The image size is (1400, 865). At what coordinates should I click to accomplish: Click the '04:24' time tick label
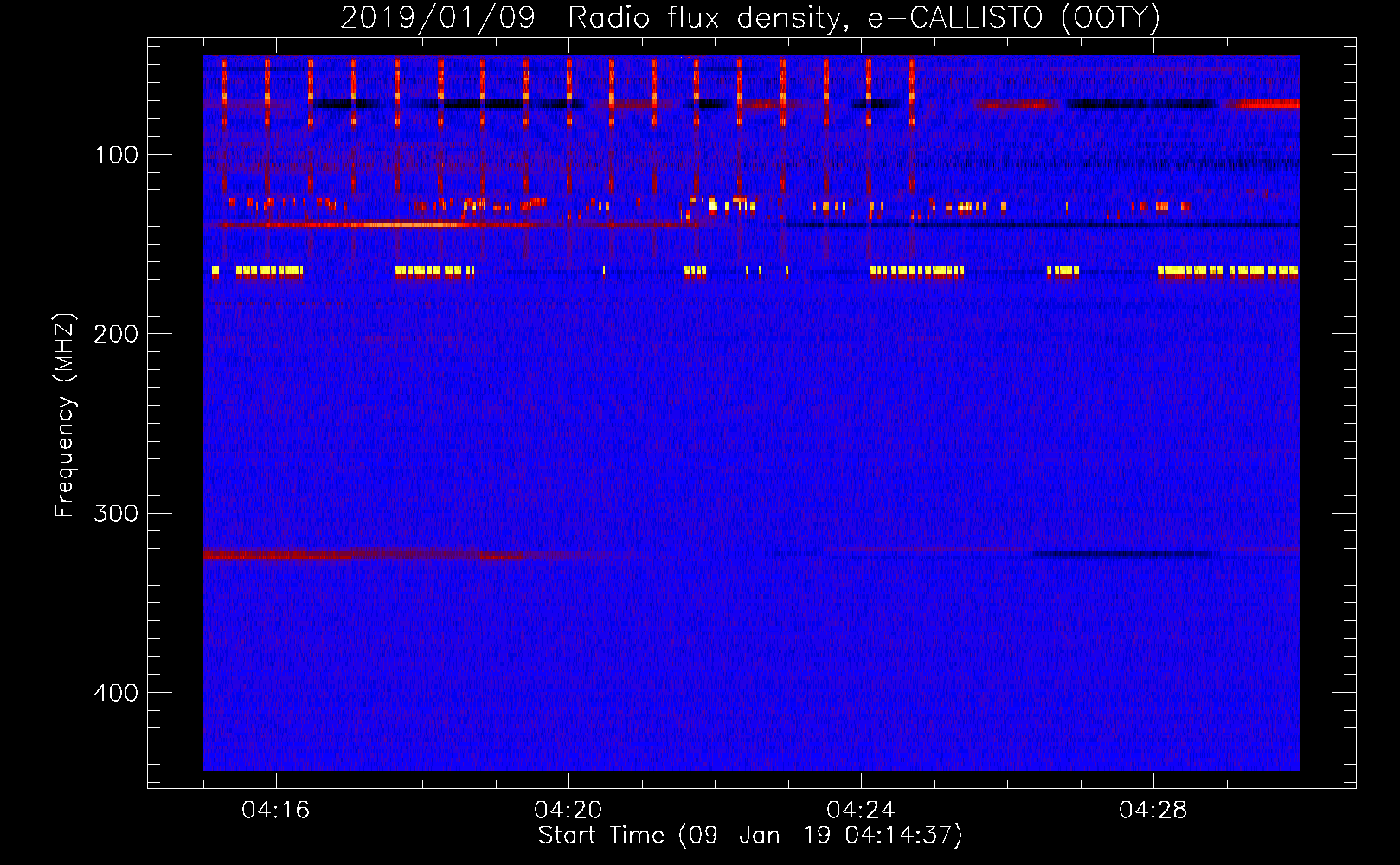(860, 811)
